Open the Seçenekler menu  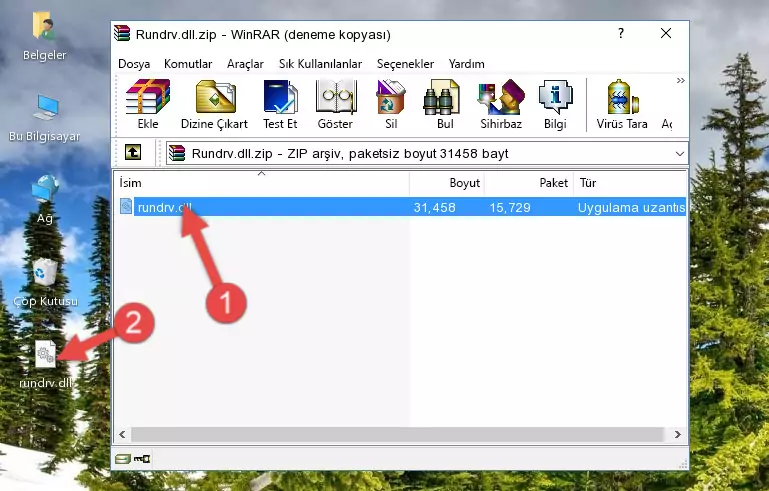tap(405, 64)
